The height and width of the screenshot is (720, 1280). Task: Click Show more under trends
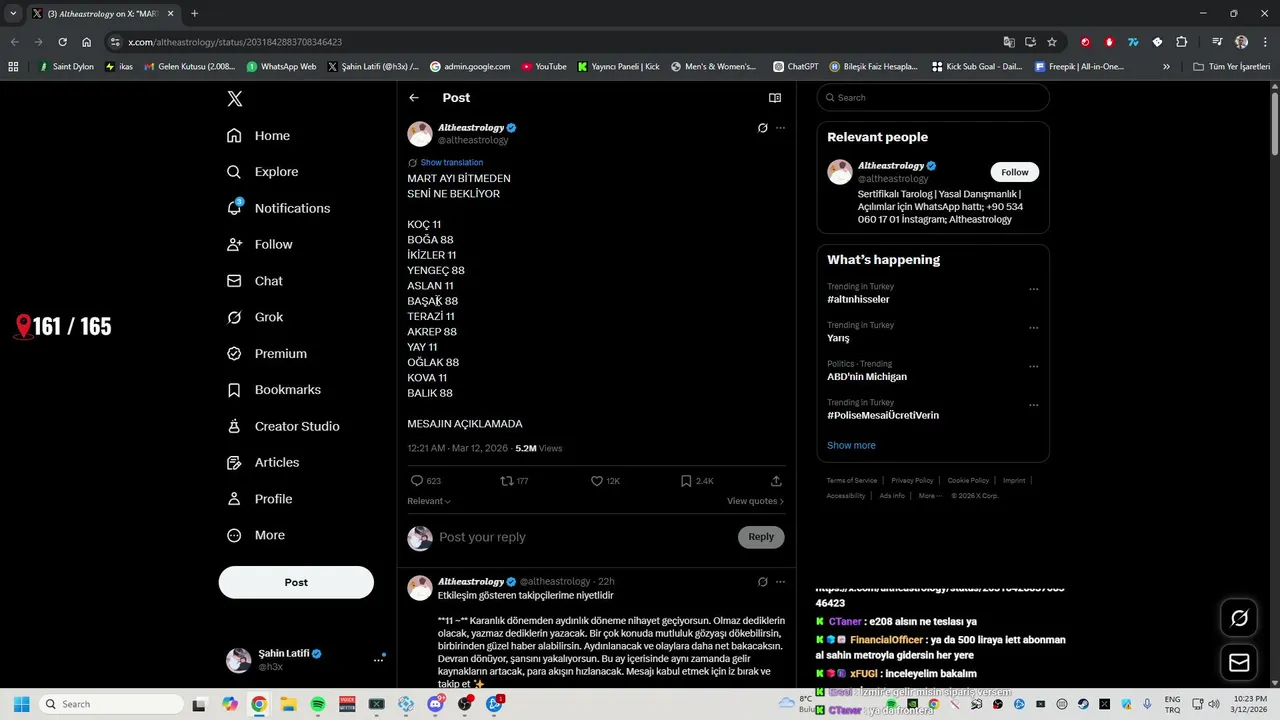coord(851,446)
